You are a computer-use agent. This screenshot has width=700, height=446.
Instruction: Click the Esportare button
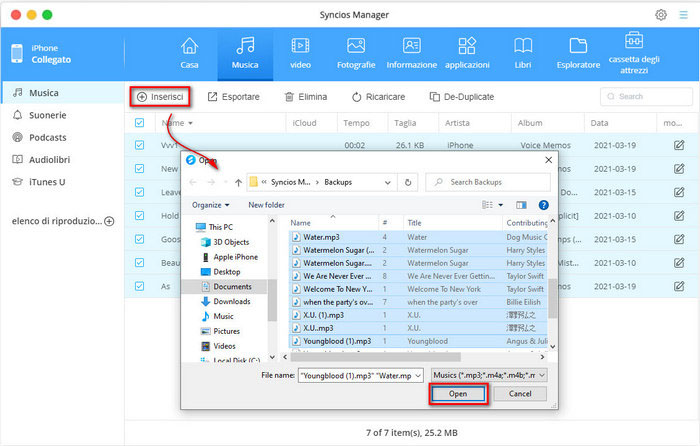pos(233,97)
